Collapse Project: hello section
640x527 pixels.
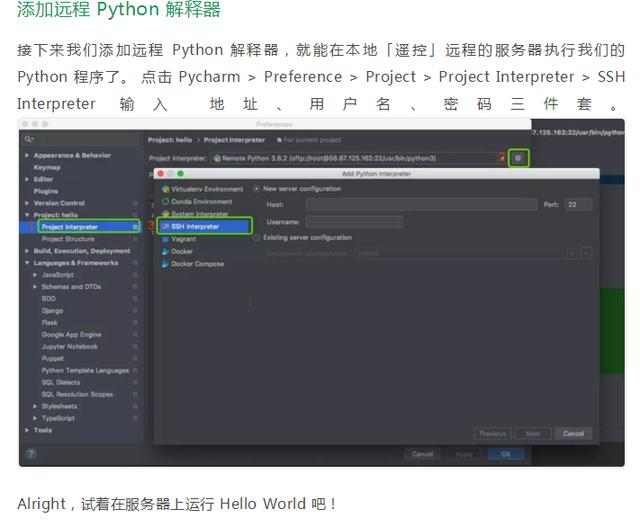coord(27,215)
